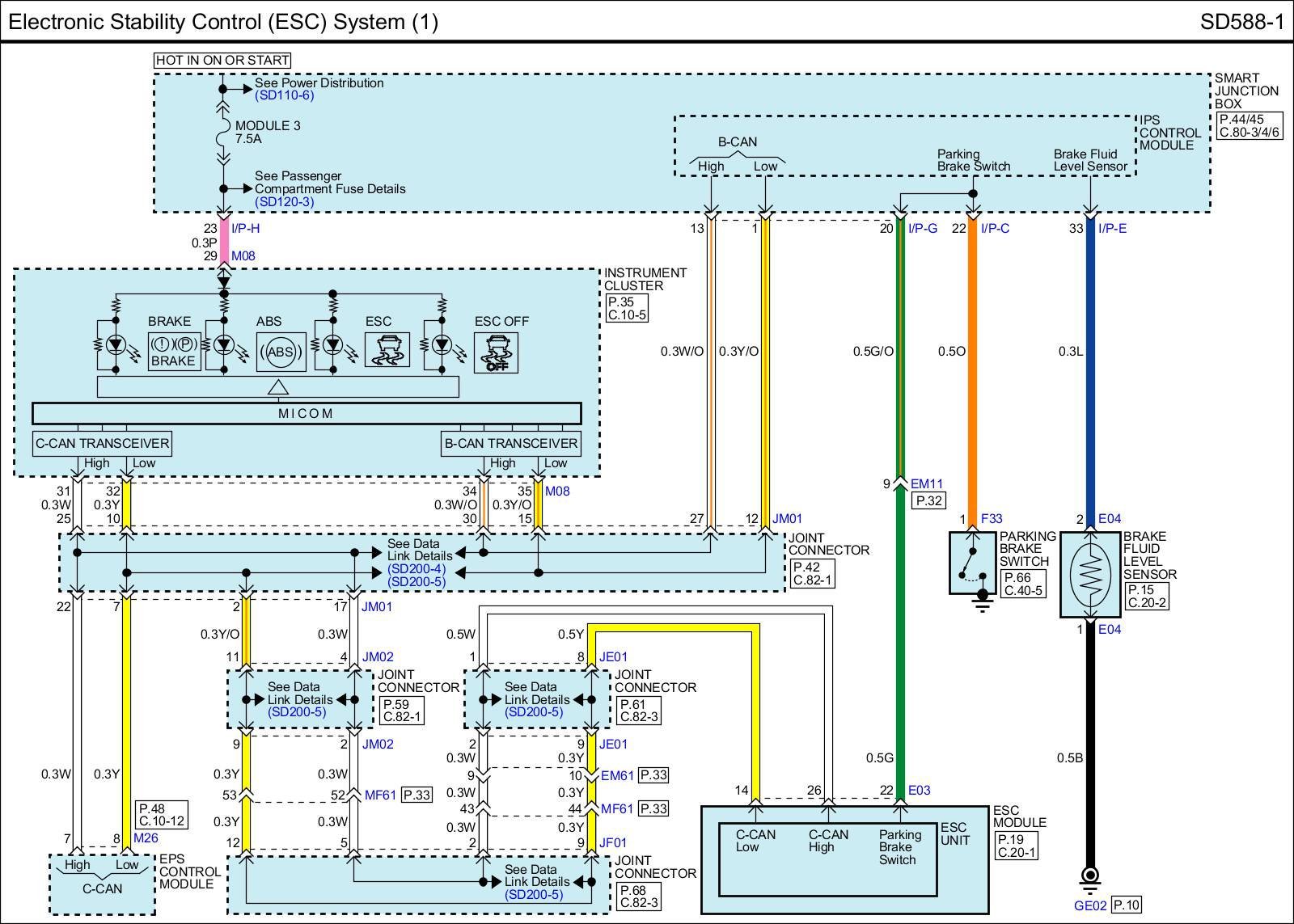Click the MICOM block in instrument cluster
The image size is (1294, 924).
(306, 413)
